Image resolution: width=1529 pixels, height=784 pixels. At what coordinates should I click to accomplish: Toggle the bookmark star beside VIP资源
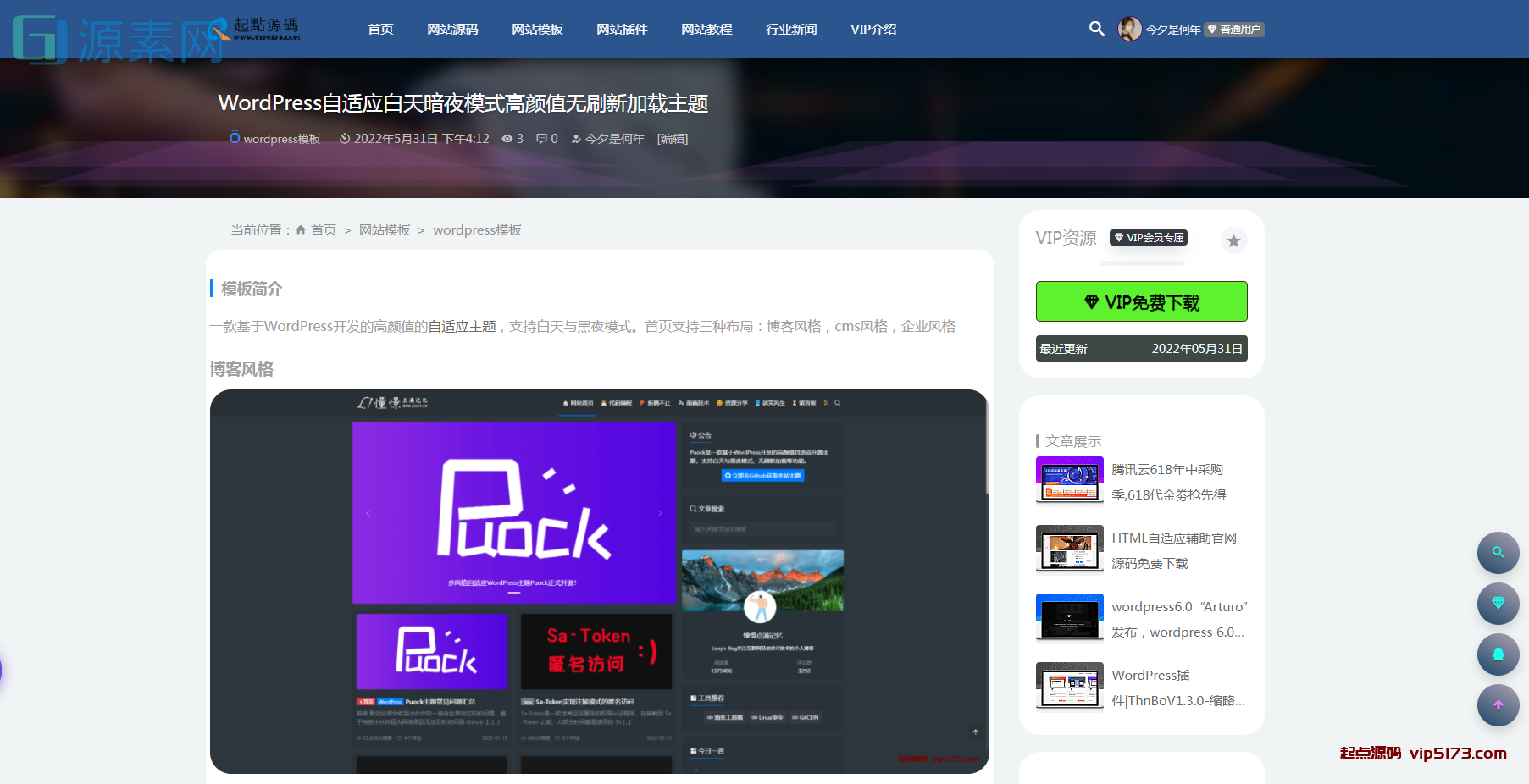click(1233, 240)
